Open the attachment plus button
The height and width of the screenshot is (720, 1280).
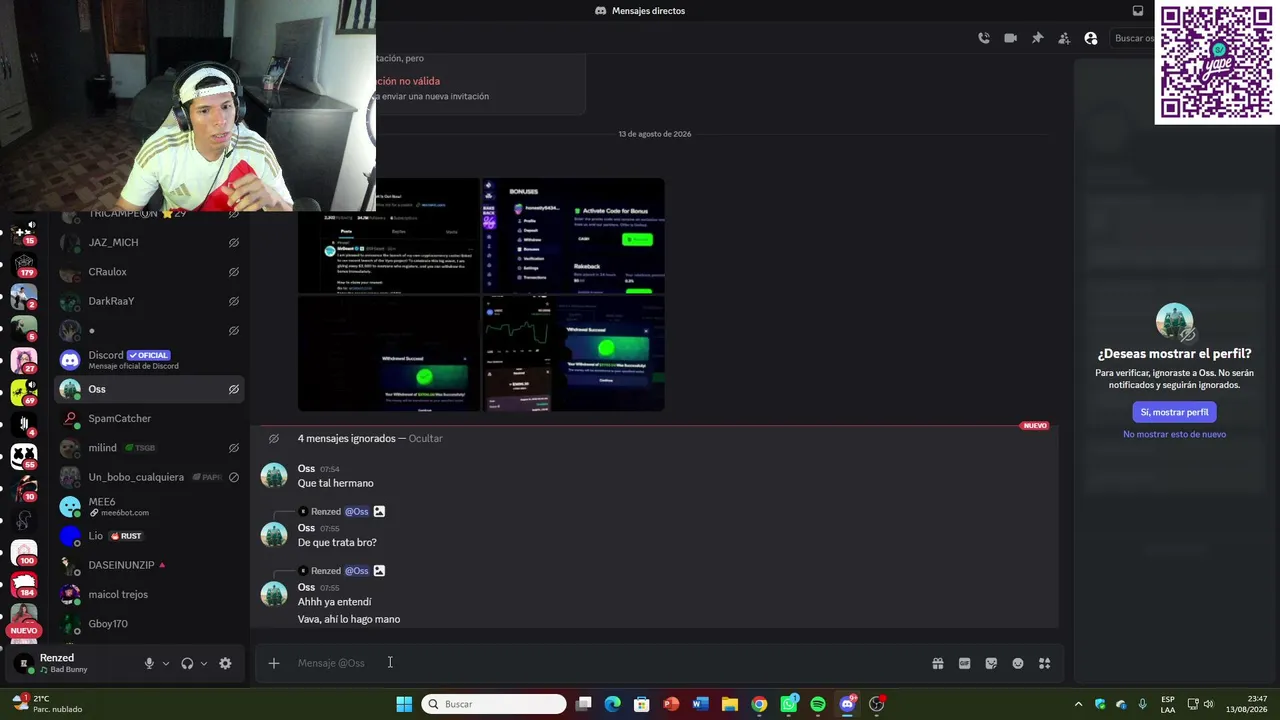pyautogui.click(x=273, y=663)
